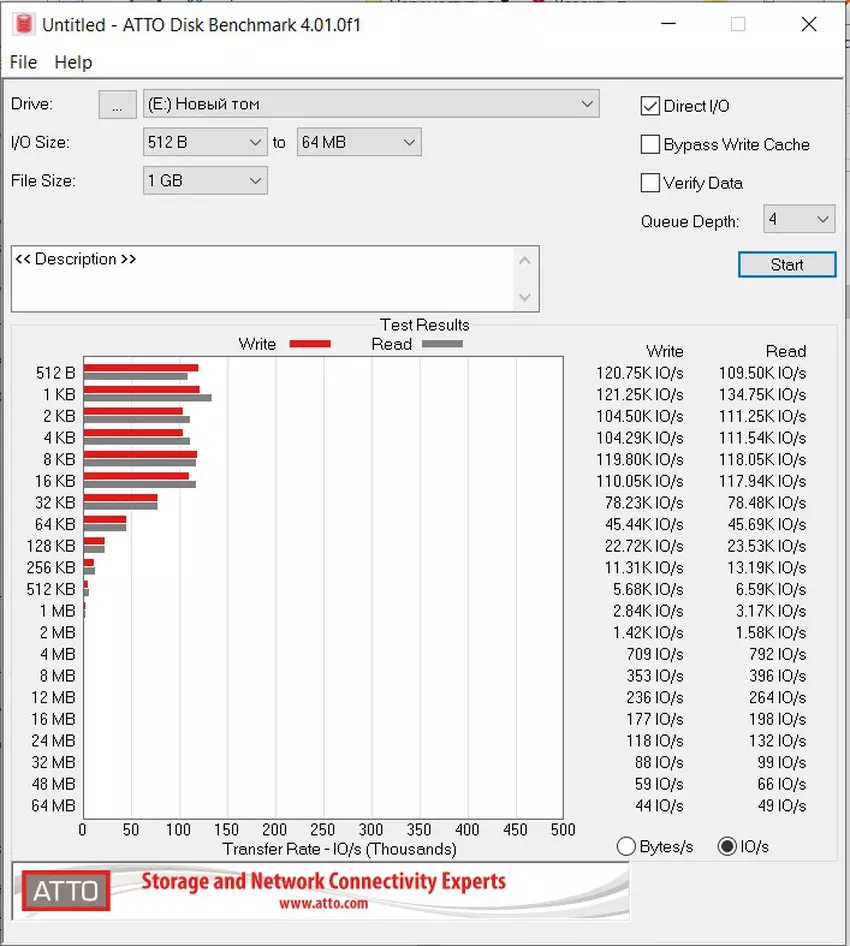Screen dimensions: 850x946
Task: Select the IO/s radio button
Action: click(x=727, y=847)
